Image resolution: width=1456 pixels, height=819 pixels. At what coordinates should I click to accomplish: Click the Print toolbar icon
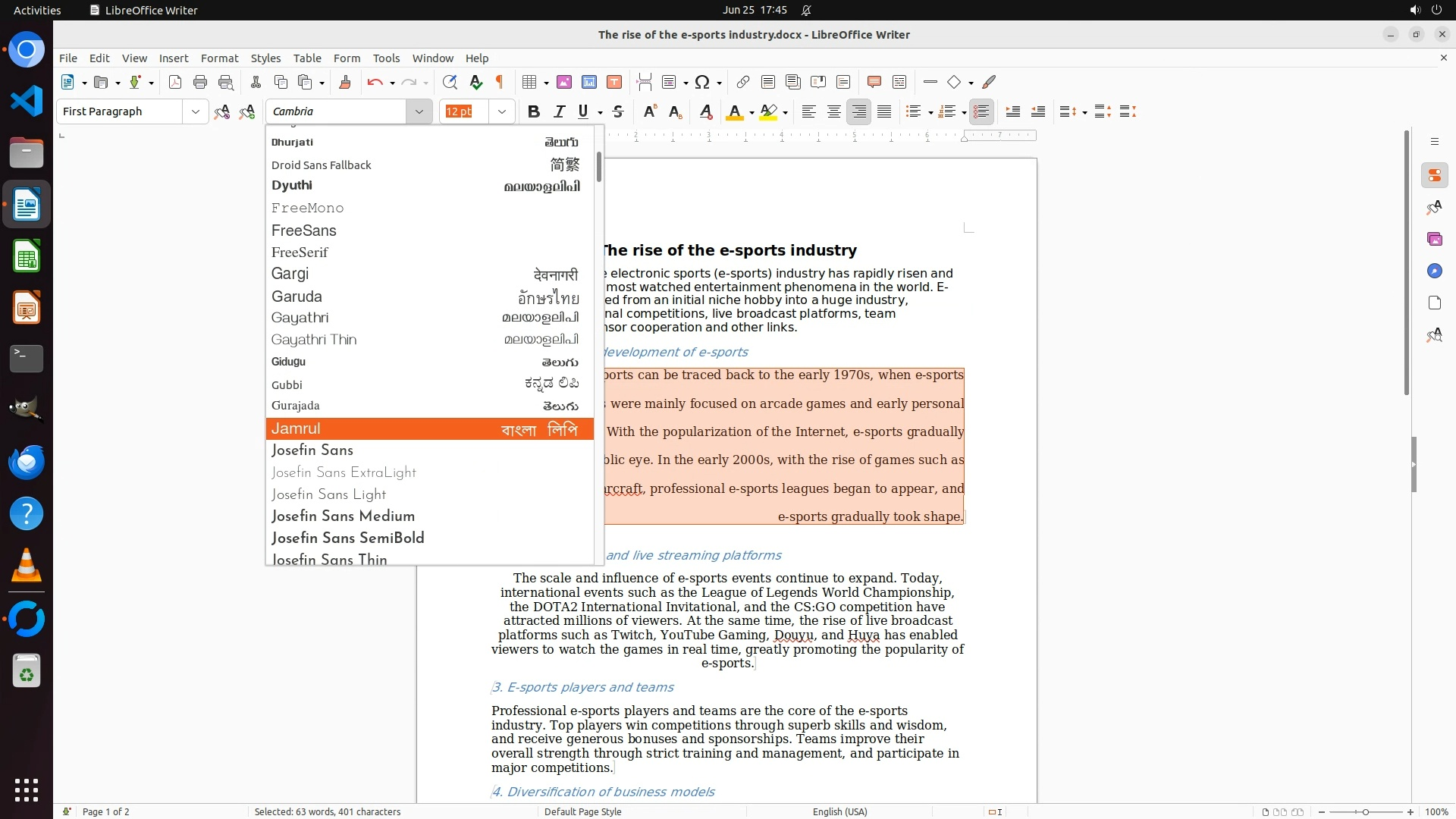coord(200,83)
